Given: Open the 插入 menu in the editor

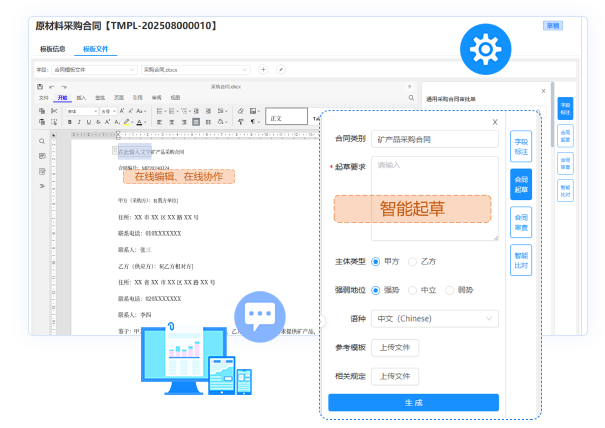Looking at the screenshot, I should (x=80, y=97).
